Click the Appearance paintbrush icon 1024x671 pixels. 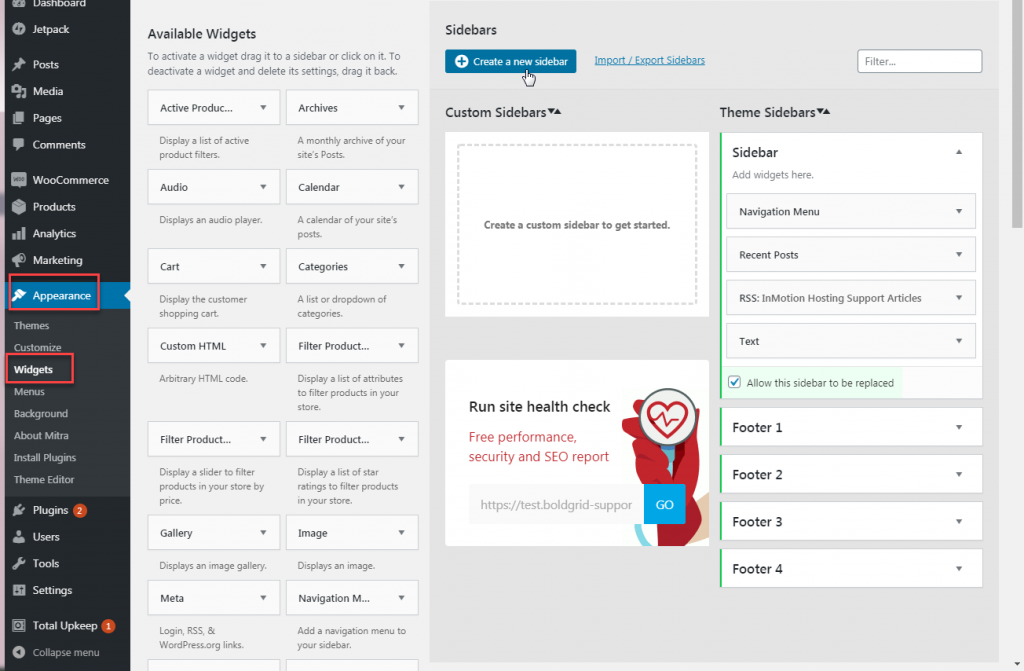point(19,295)
